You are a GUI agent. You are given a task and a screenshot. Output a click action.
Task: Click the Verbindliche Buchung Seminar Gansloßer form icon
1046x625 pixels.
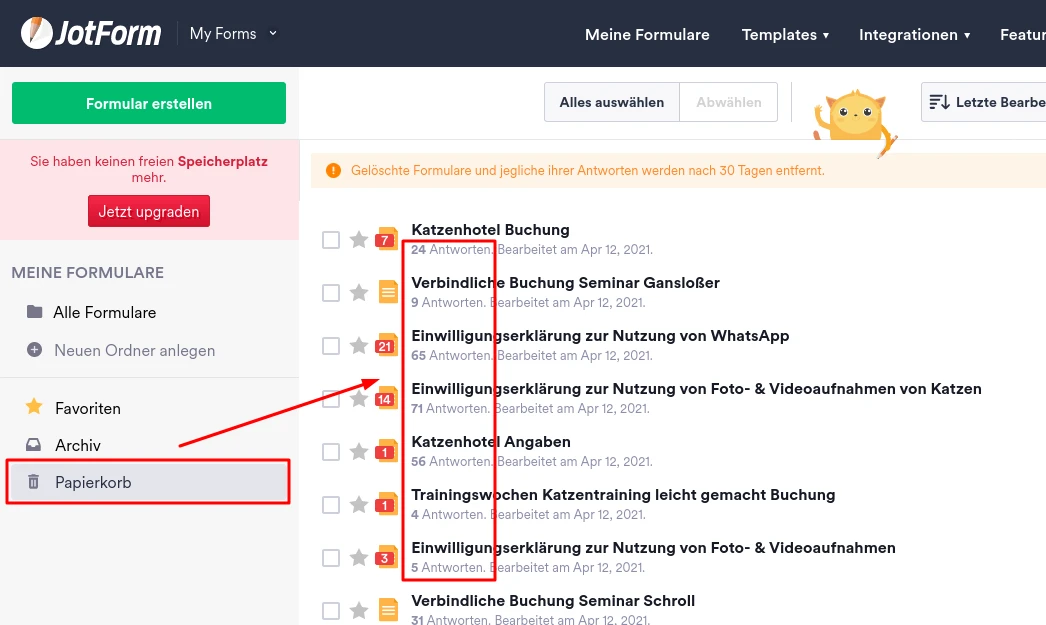coord(388,292)
